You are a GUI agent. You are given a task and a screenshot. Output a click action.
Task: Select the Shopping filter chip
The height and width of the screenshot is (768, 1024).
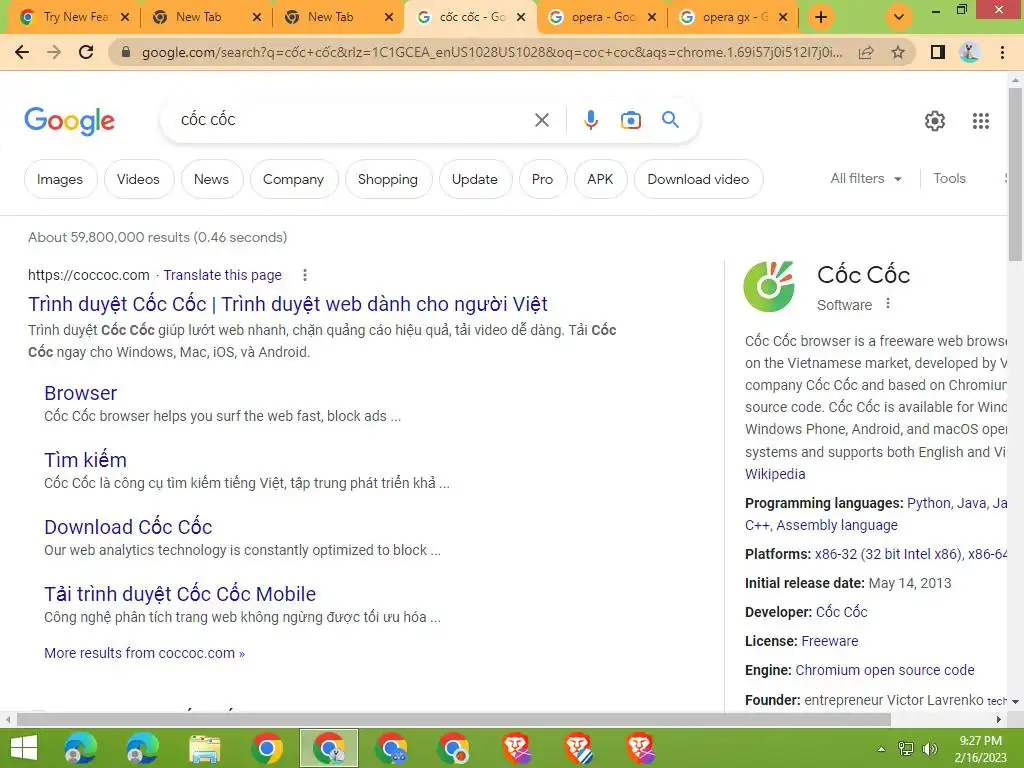click(x=388, y=179)
